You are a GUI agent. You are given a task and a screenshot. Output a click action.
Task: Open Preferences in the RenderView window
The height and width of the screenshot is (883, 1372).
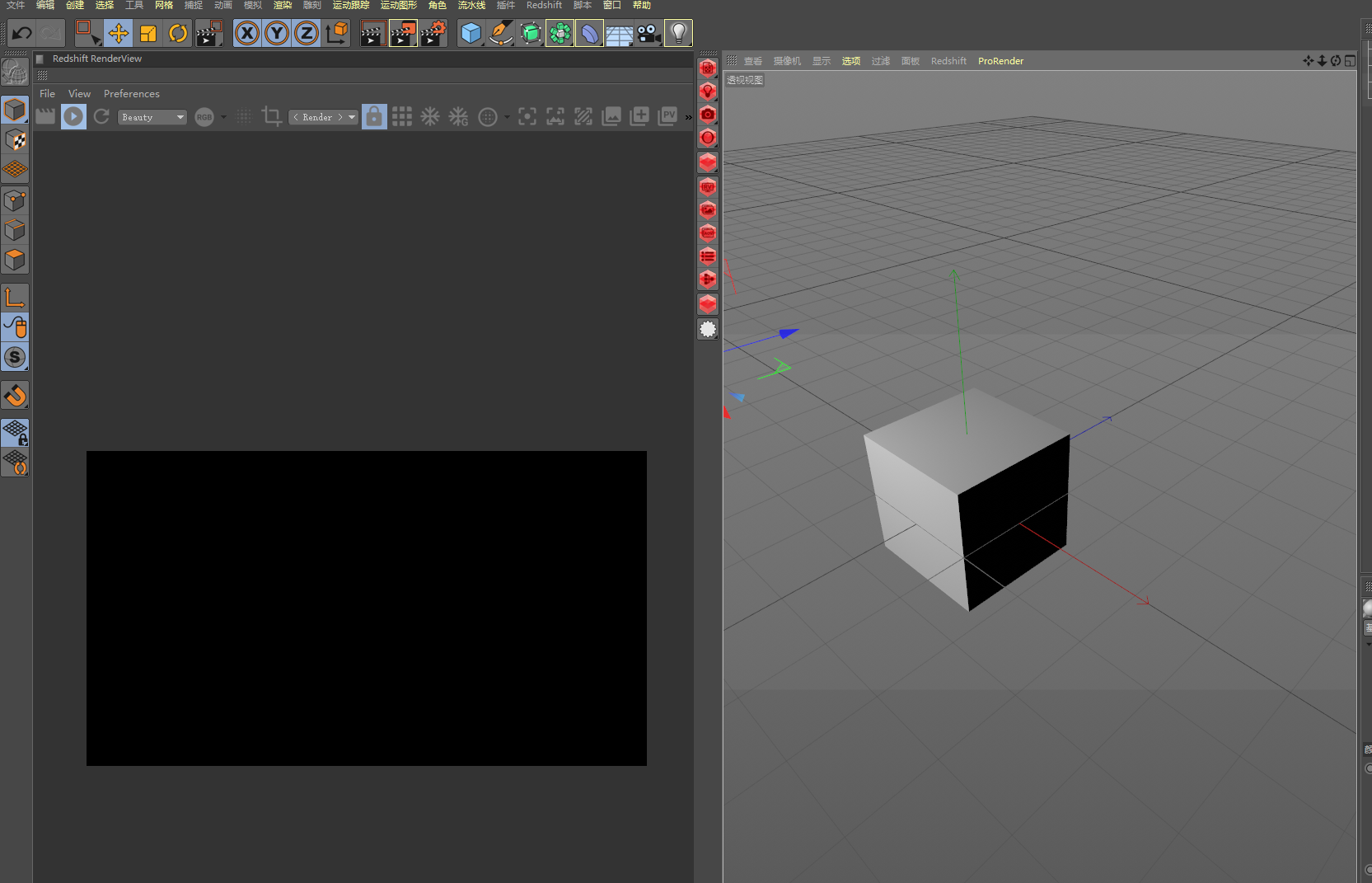132,93
